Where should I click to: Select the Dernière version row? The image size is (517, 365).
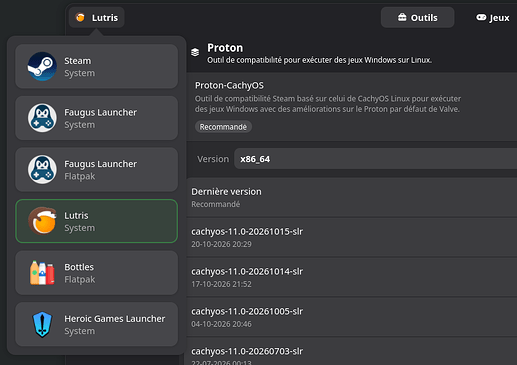coord(352,198)
